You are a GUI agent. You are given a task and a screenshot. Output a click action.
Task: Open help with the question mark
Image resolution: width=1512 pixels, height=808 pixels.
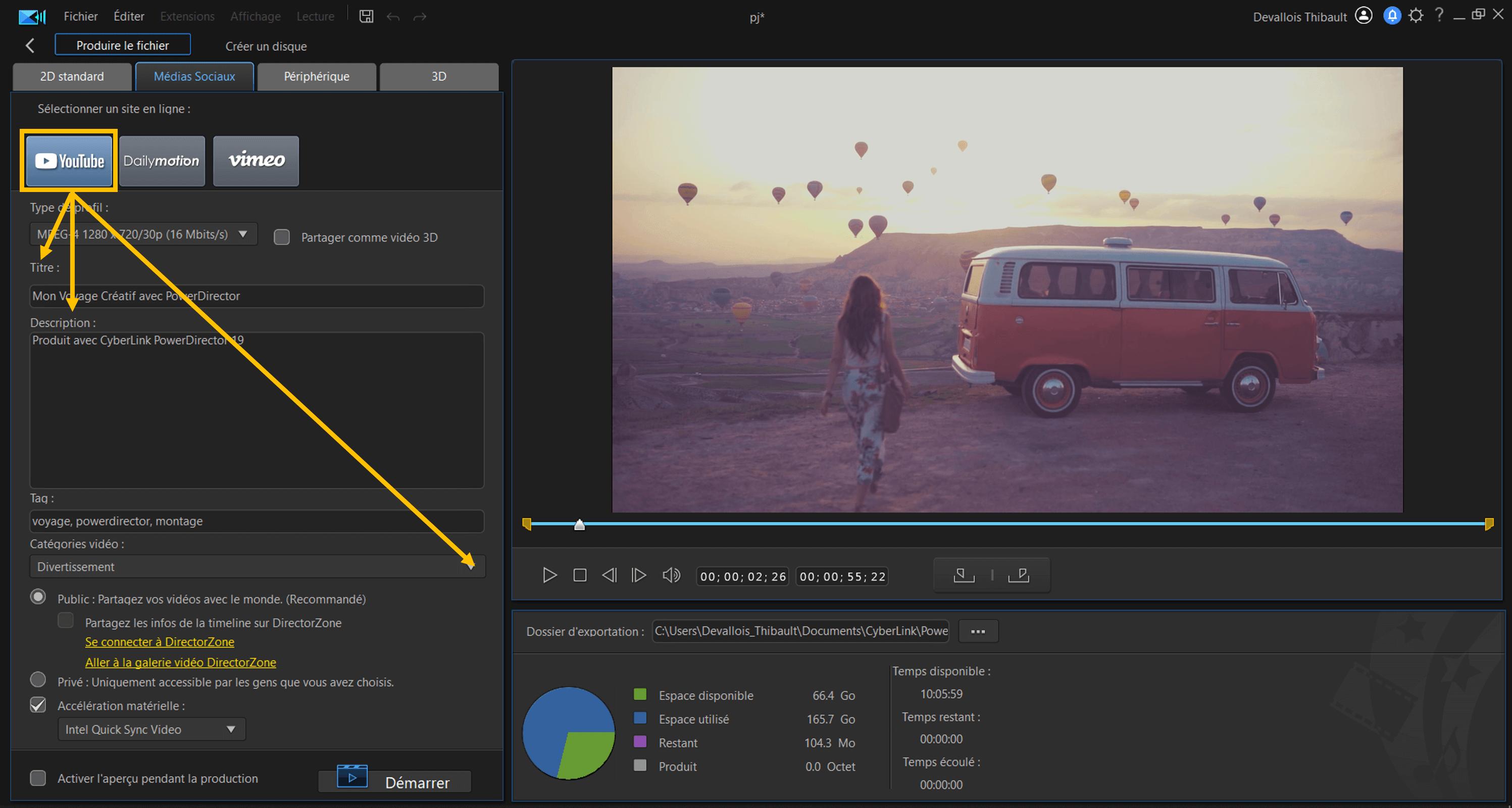[1439, 15]
